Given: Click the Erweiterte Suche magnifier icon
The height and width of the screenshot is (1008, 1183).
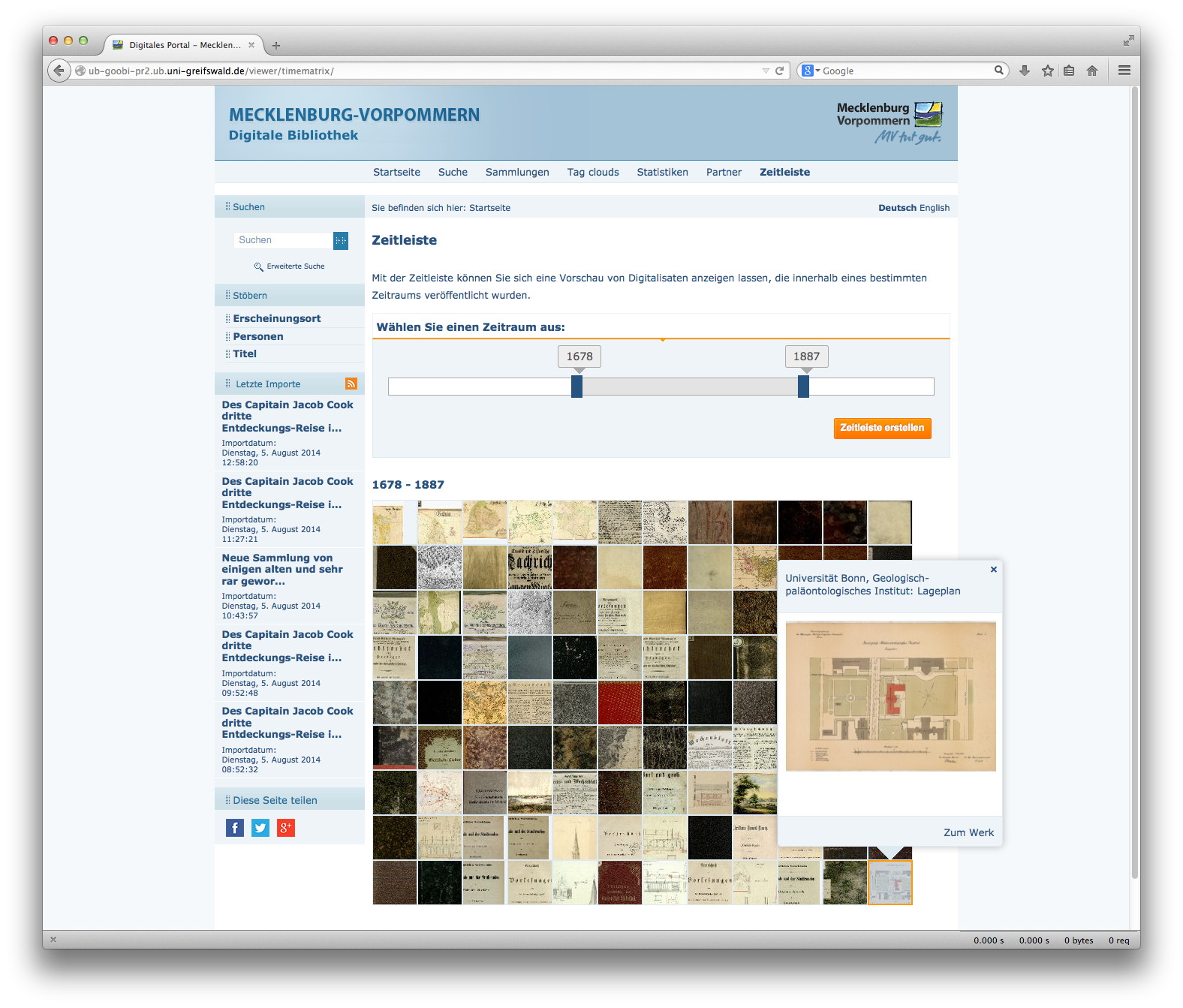Looking at the screenshot, I should coord(258,266).
